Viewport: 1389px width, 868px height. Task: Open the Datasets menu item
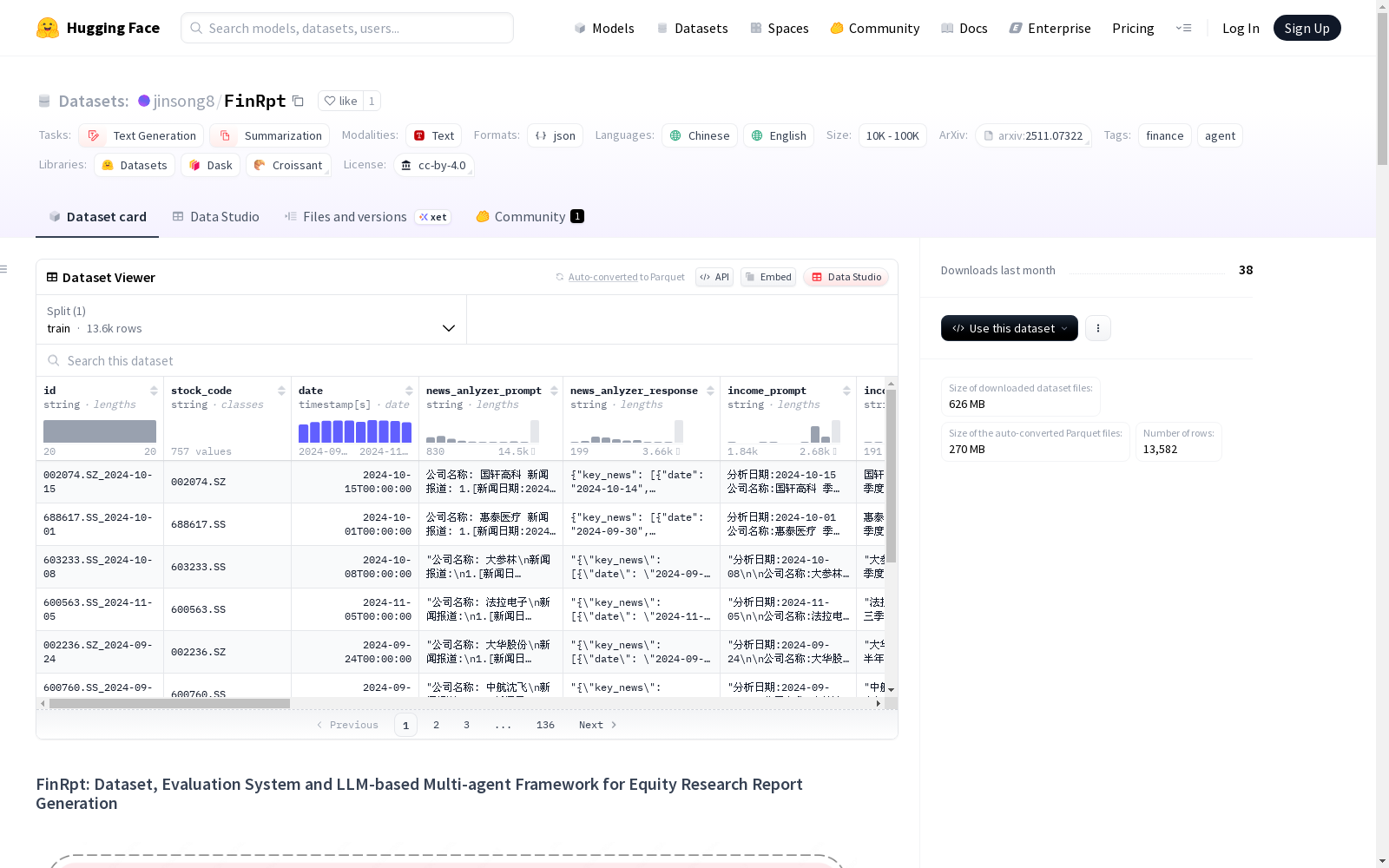point(692,28)
